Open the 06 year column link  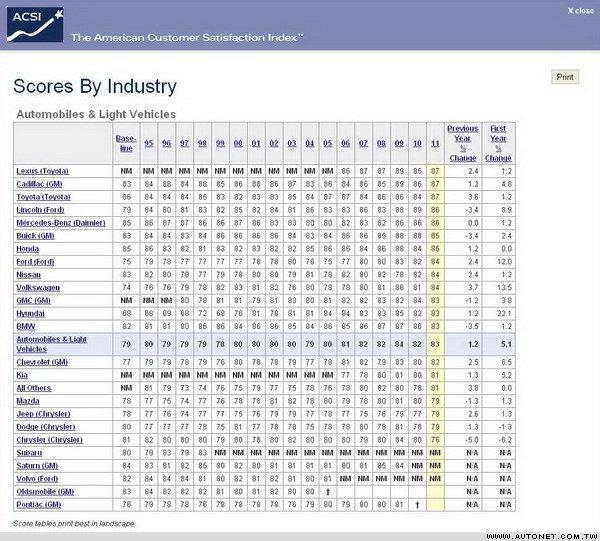coord(345,143)
